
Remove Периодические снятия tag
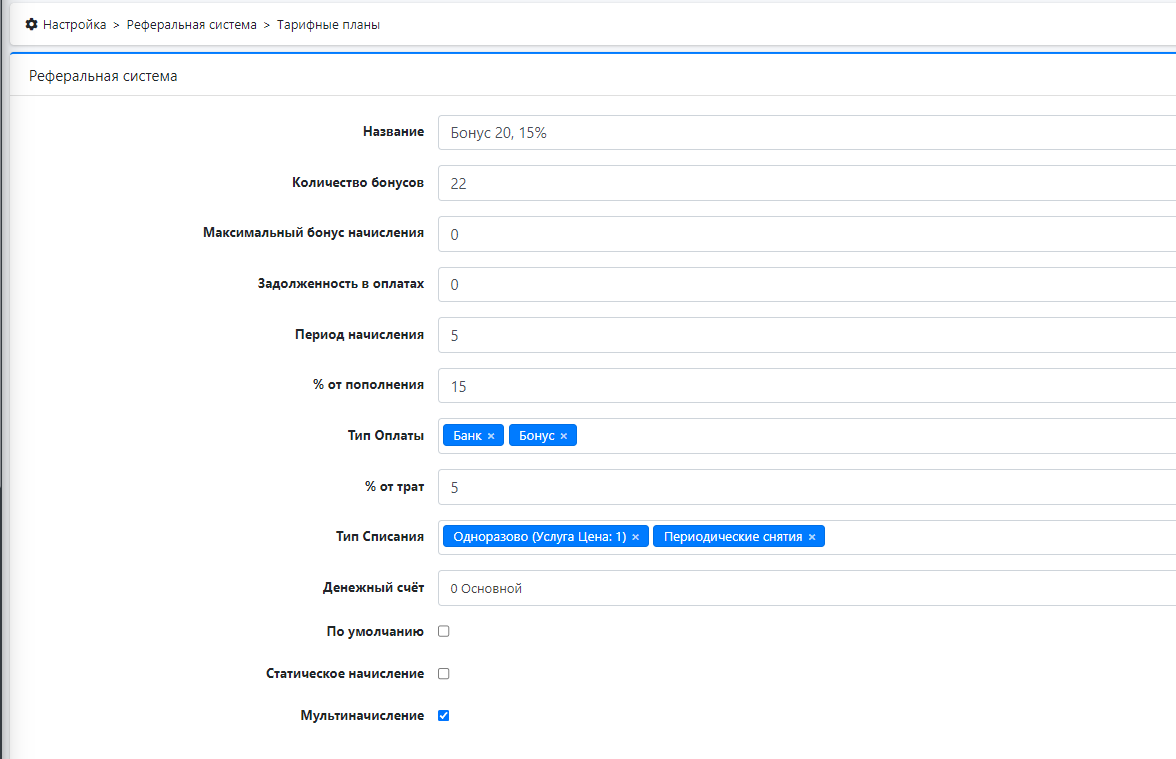point(812,537)
